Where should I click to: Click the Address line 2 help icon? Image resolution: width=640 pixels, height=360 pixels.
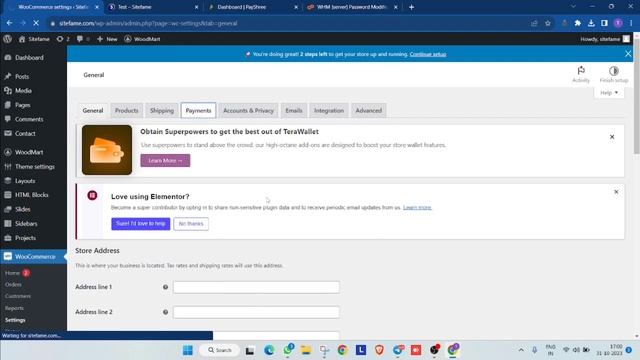pyautogui.click(x=165, y=312)
